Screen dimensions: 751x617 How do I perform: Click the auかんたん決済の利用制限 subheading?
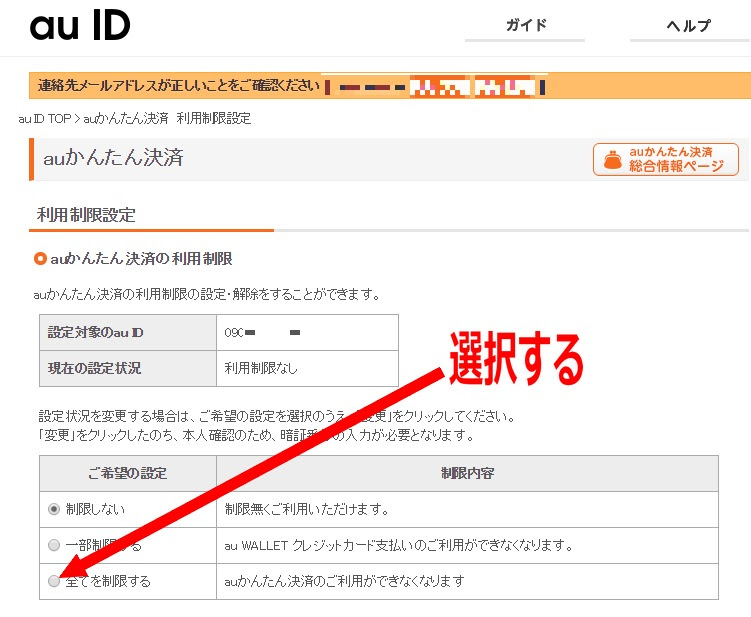coord(141,259)
